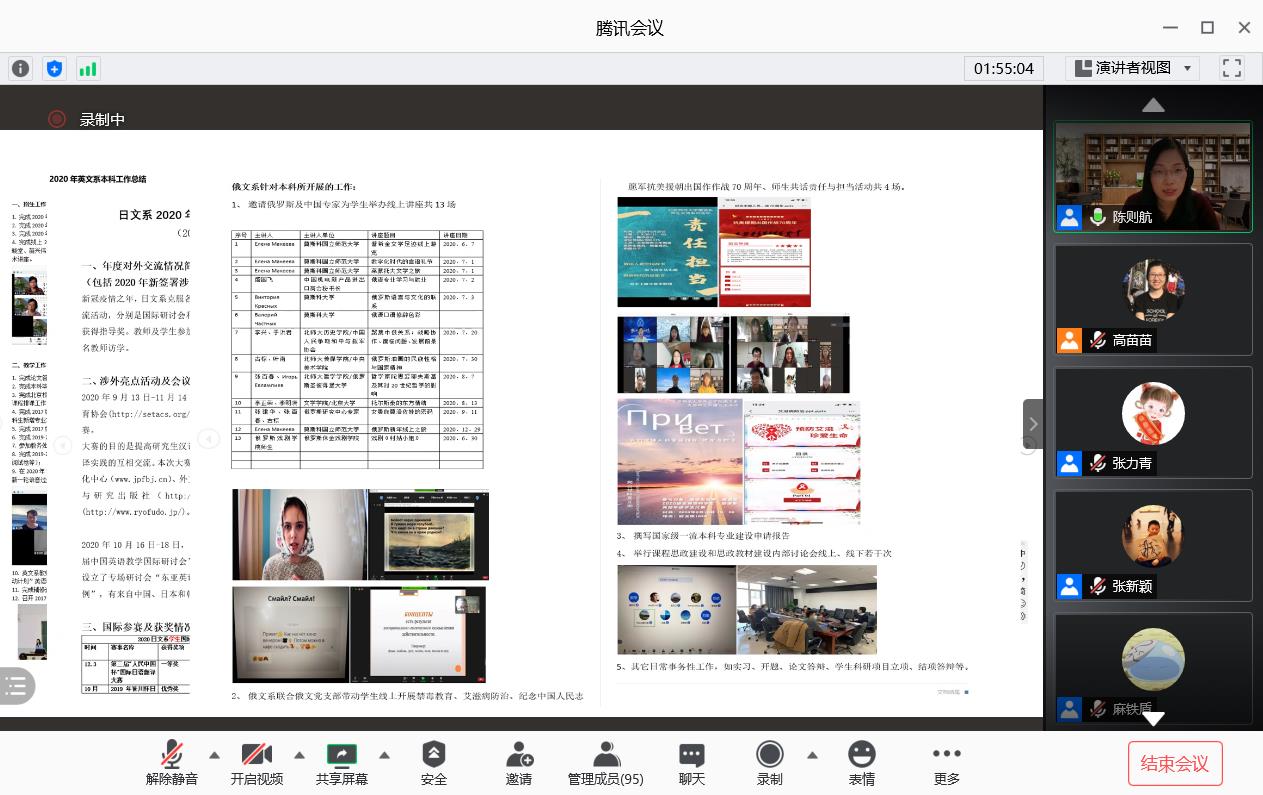Open the 演讲者视图 view dropdown

click(x=1132, y=68)
